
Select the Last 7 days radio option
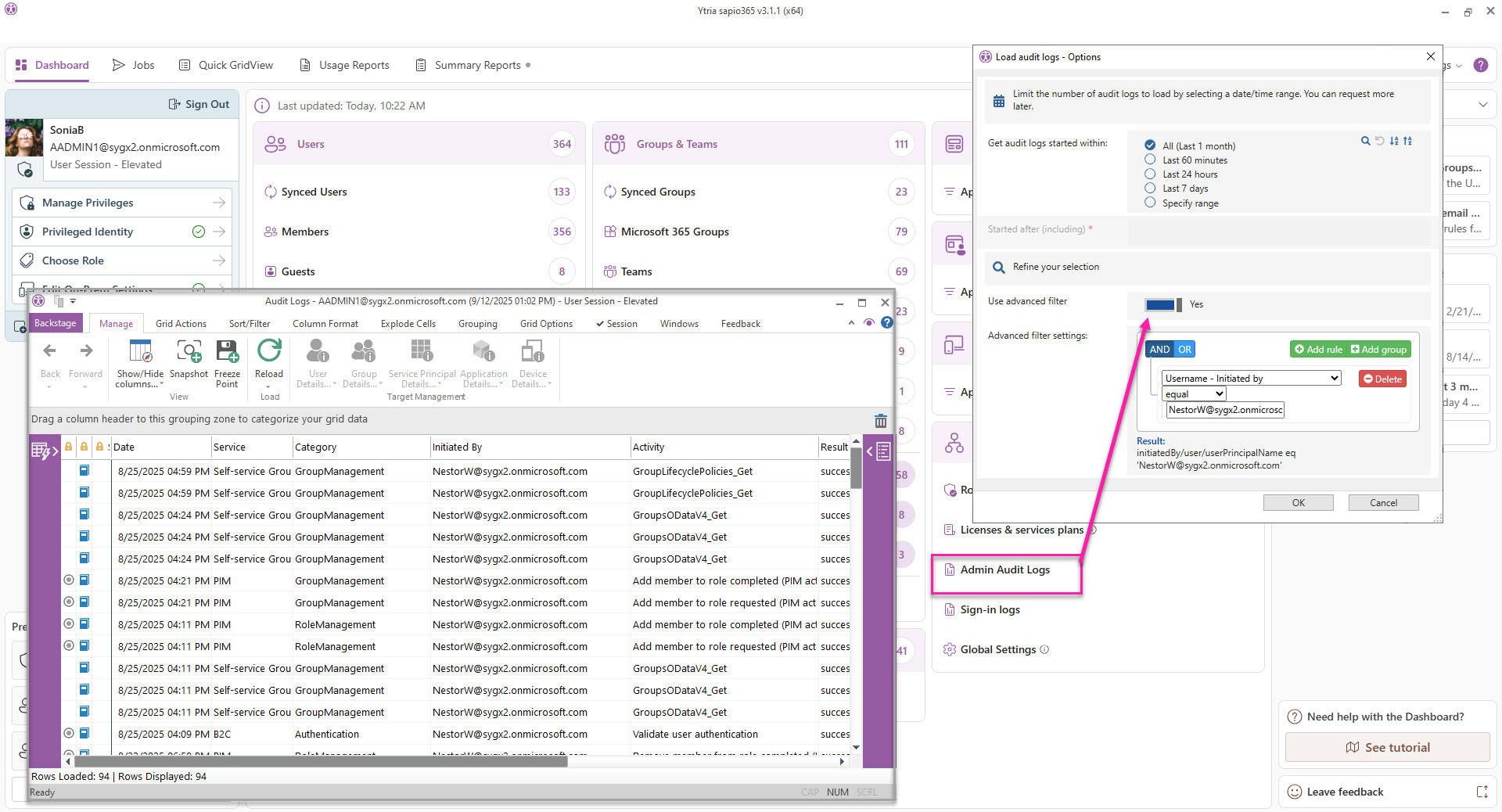(x=1150, y=188)
